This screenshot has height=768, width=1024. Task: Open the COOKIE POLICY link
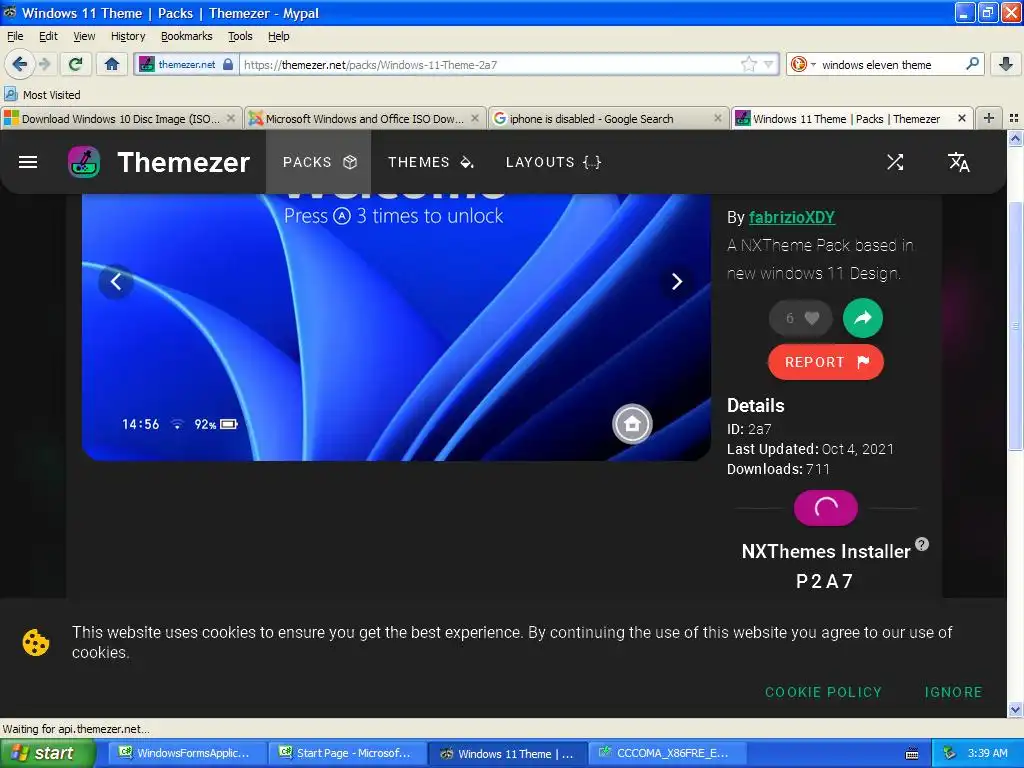pos(824,692)
